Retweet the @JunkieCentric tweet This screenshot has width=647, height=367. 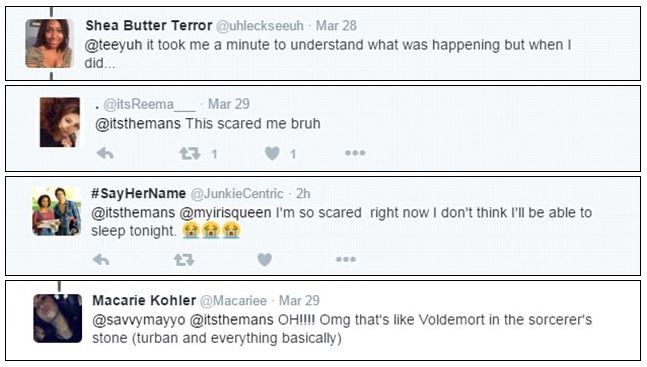pos(184,260)
